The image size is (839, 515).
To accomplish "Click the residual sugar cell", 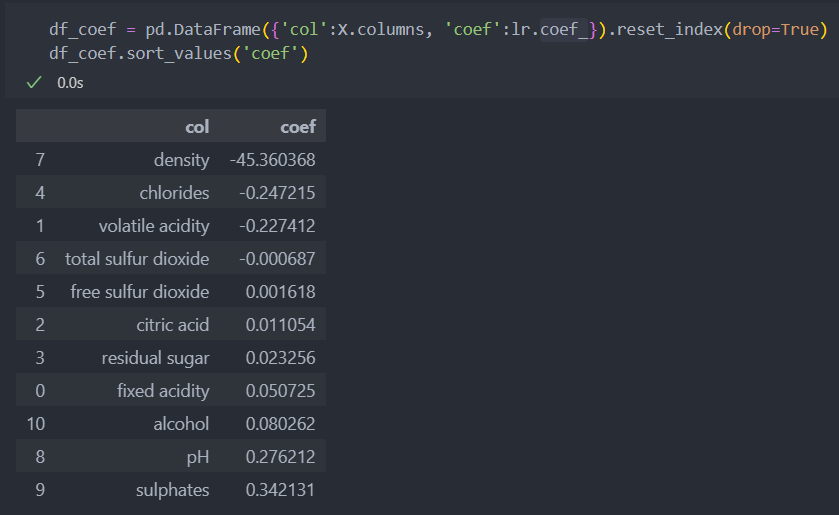I will click(156, 358).
